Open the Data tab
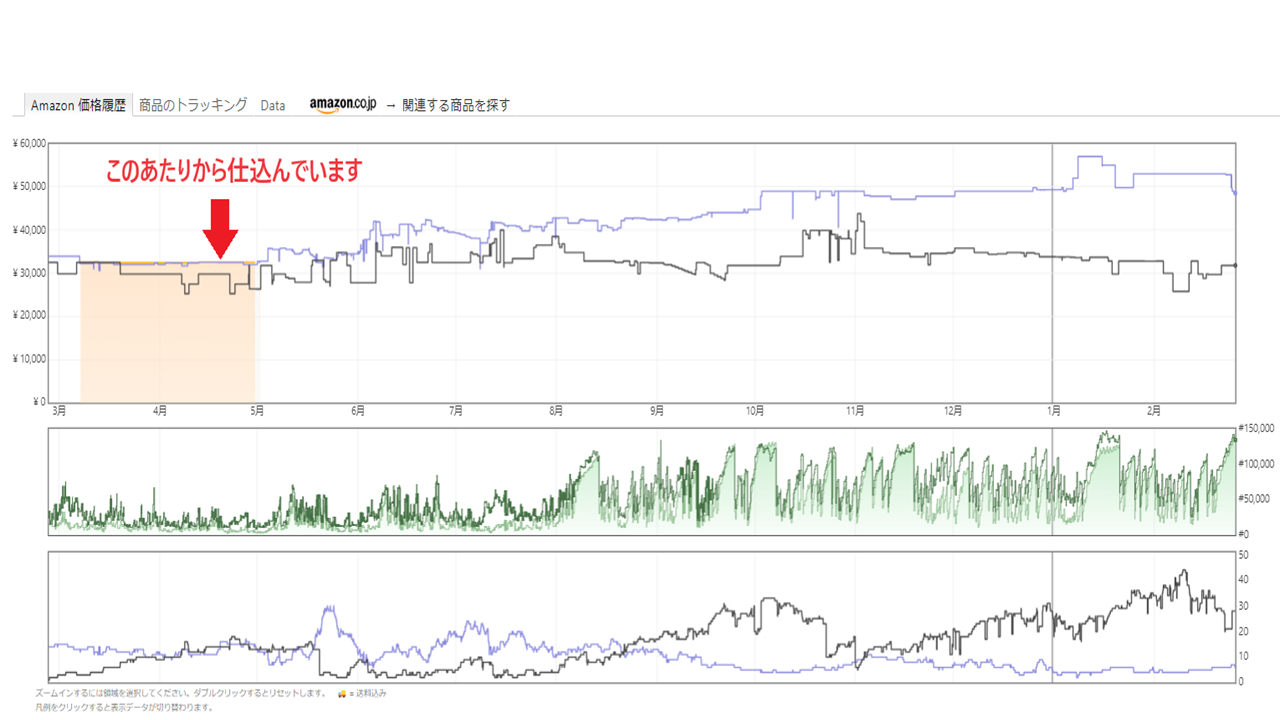Viewport: 1280px width, 720px height. pyautogui.click(x=273, y=105)
